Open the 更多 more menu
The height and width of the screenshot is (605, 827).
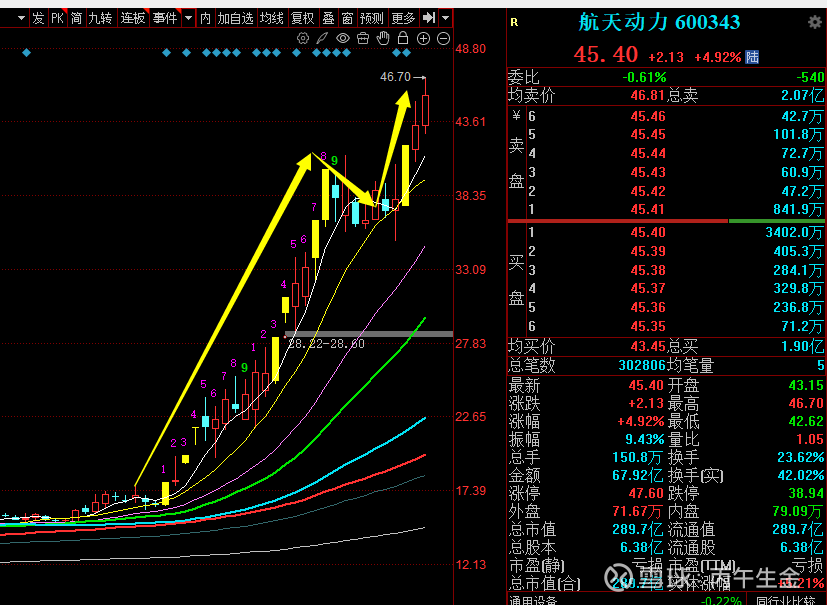(403, 18)
